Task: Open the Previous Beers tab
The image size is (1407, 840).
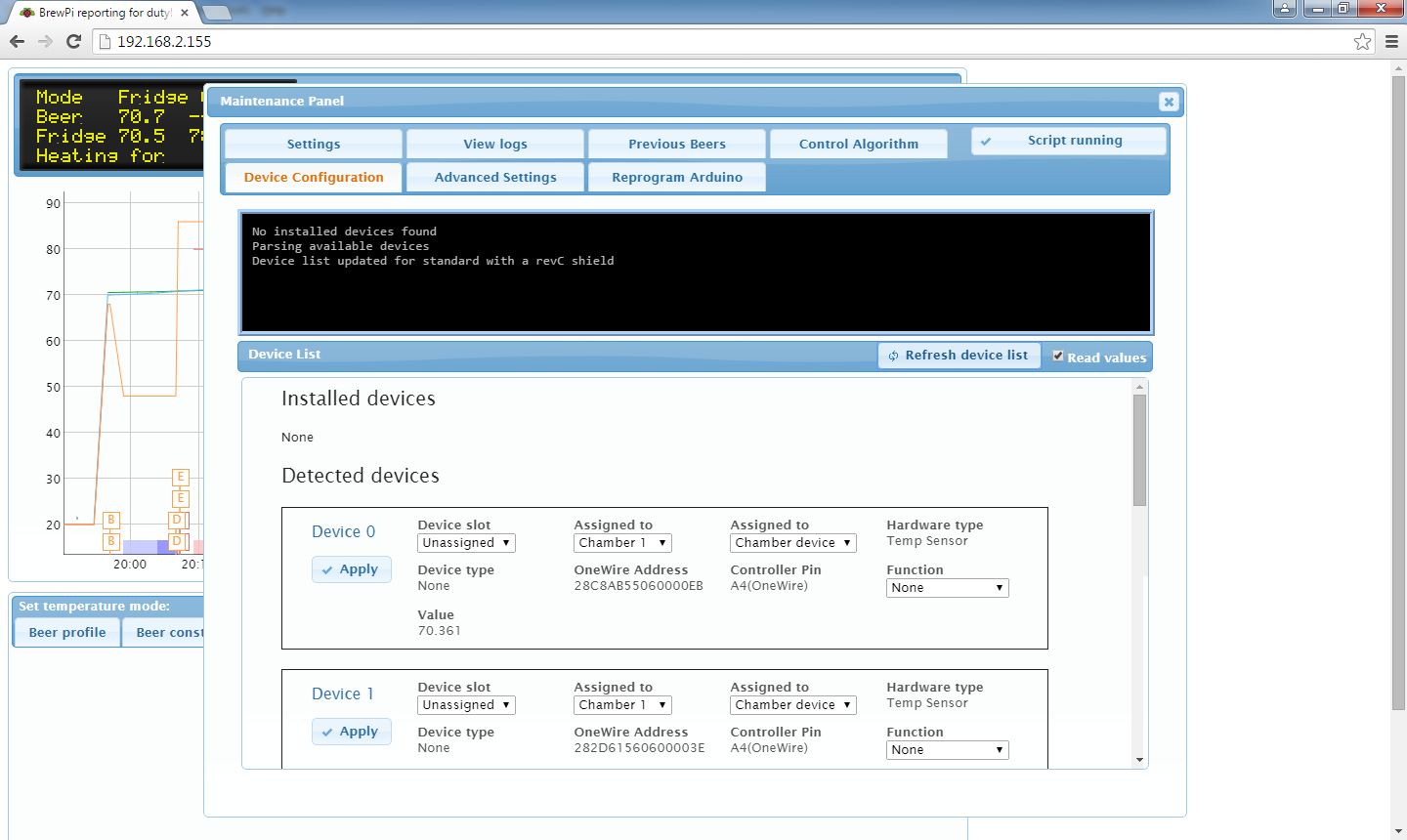Action: point(677,144)
